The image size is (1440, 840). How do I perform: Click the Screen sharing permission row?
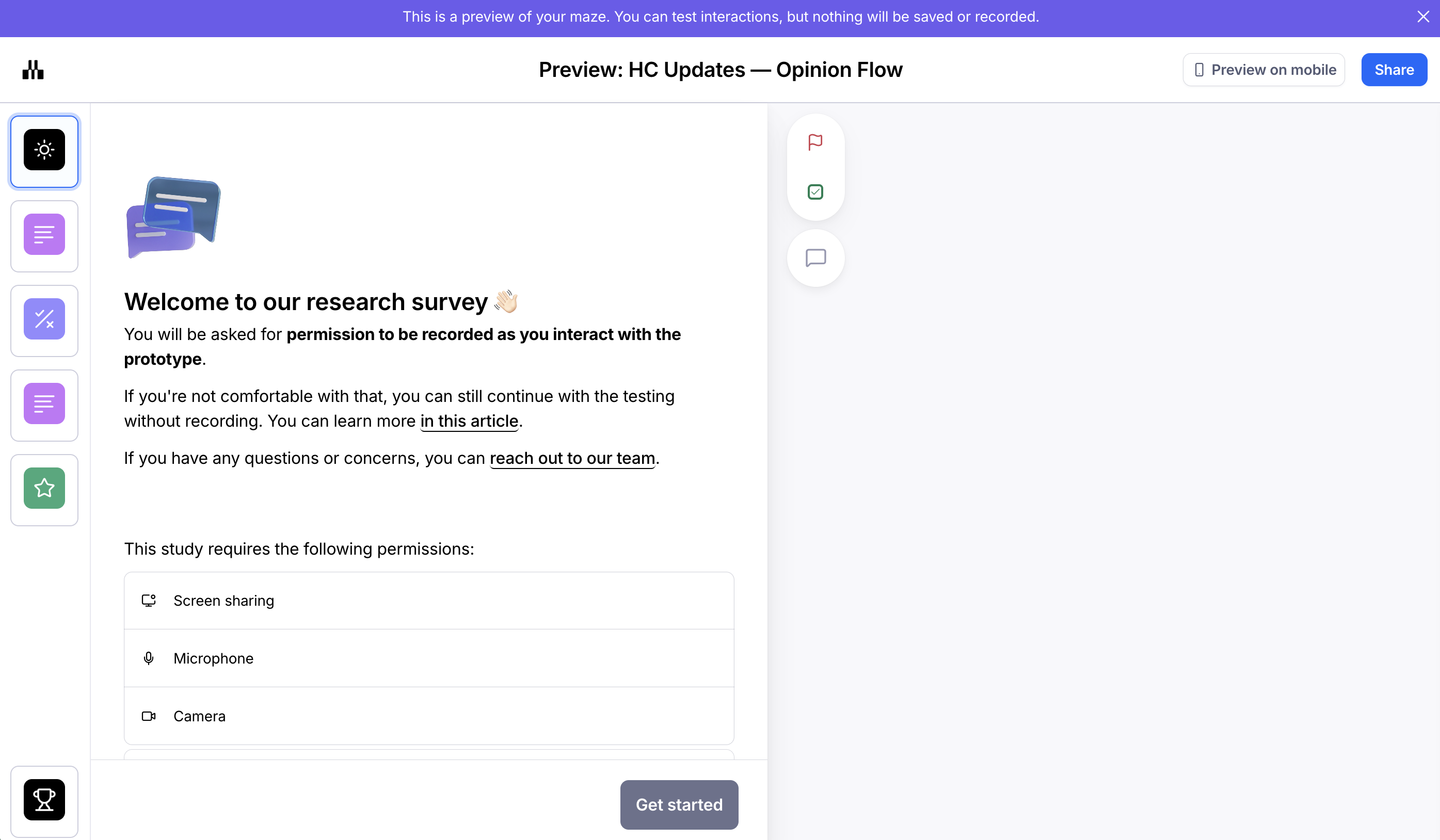(x=428, y=601)
